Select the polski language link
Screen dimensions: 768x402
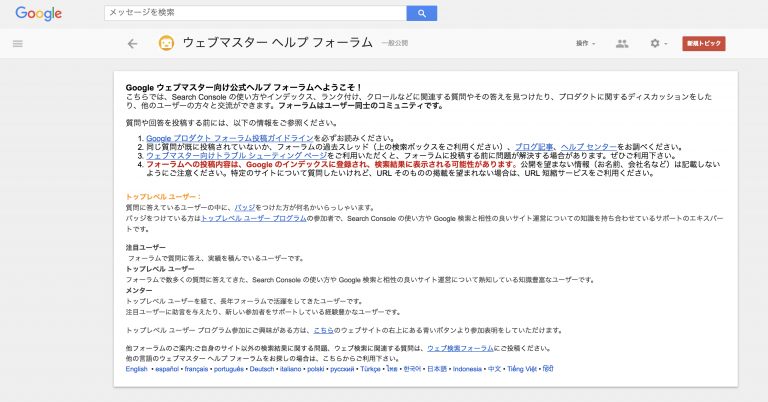[316, 369]
